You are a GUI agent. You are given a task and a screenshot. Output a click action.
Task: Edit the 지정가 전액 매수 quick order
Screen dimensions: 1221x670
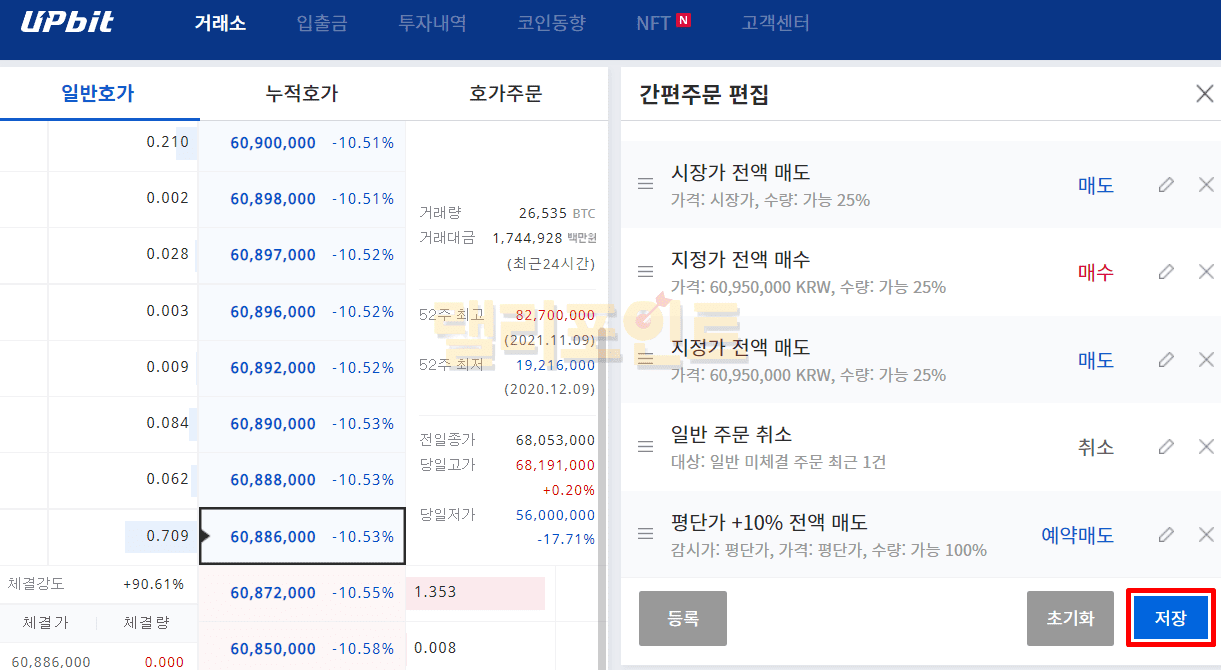coord(1165,272)
